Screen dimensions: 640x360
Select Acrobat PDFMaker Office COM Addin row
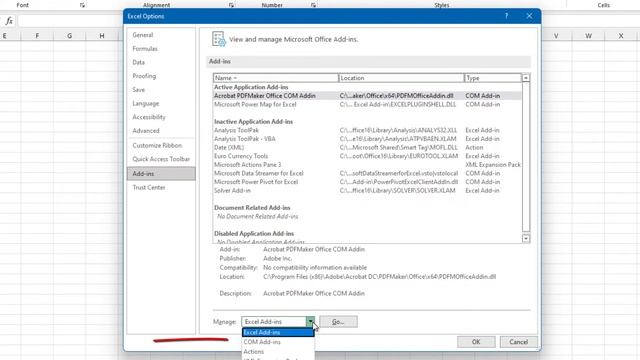pos(367,96)
